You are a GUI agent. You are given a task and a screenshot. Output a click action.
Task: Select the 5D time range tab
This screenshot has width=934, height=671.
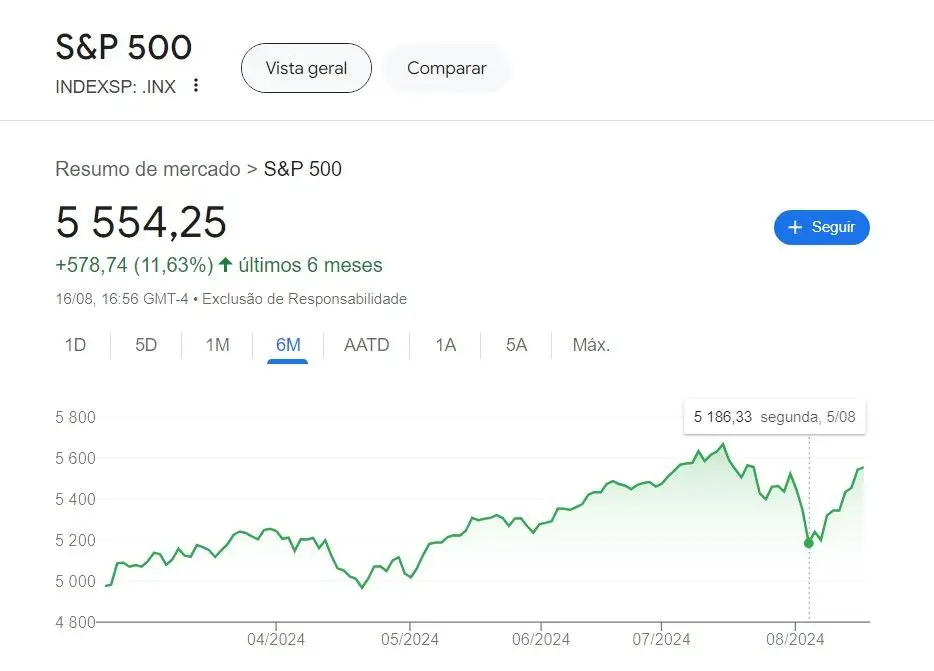pos(146,344)
